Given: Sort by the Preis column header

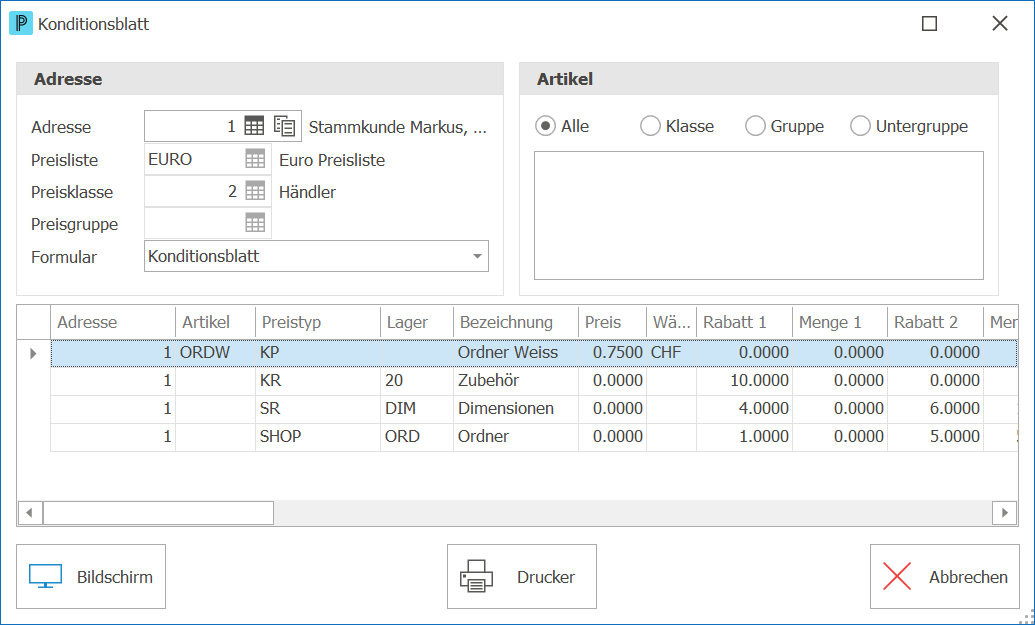Looking at the screenshot, I should point(613,322).
